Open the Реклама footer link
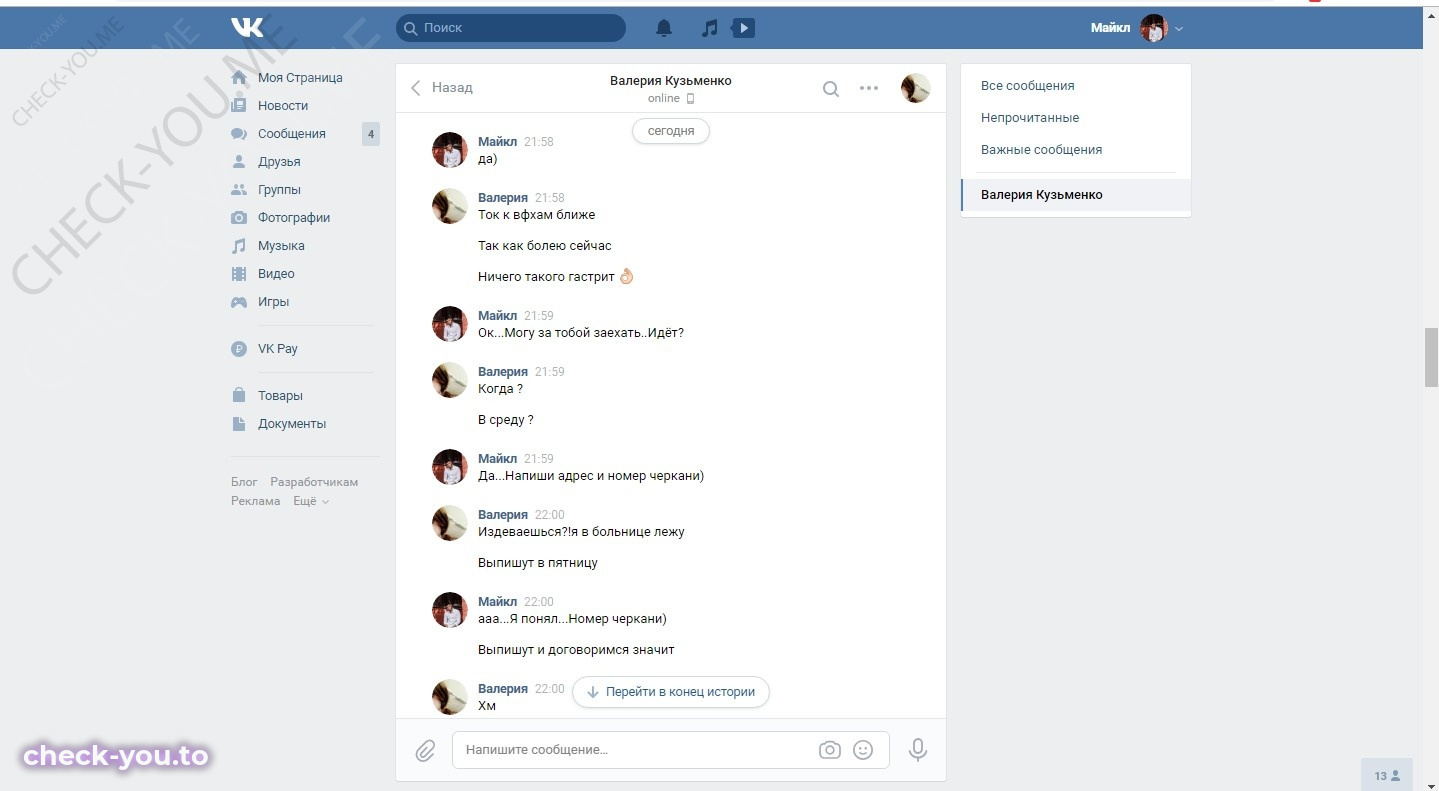The image size is (1439, 791). pos(256,501)
